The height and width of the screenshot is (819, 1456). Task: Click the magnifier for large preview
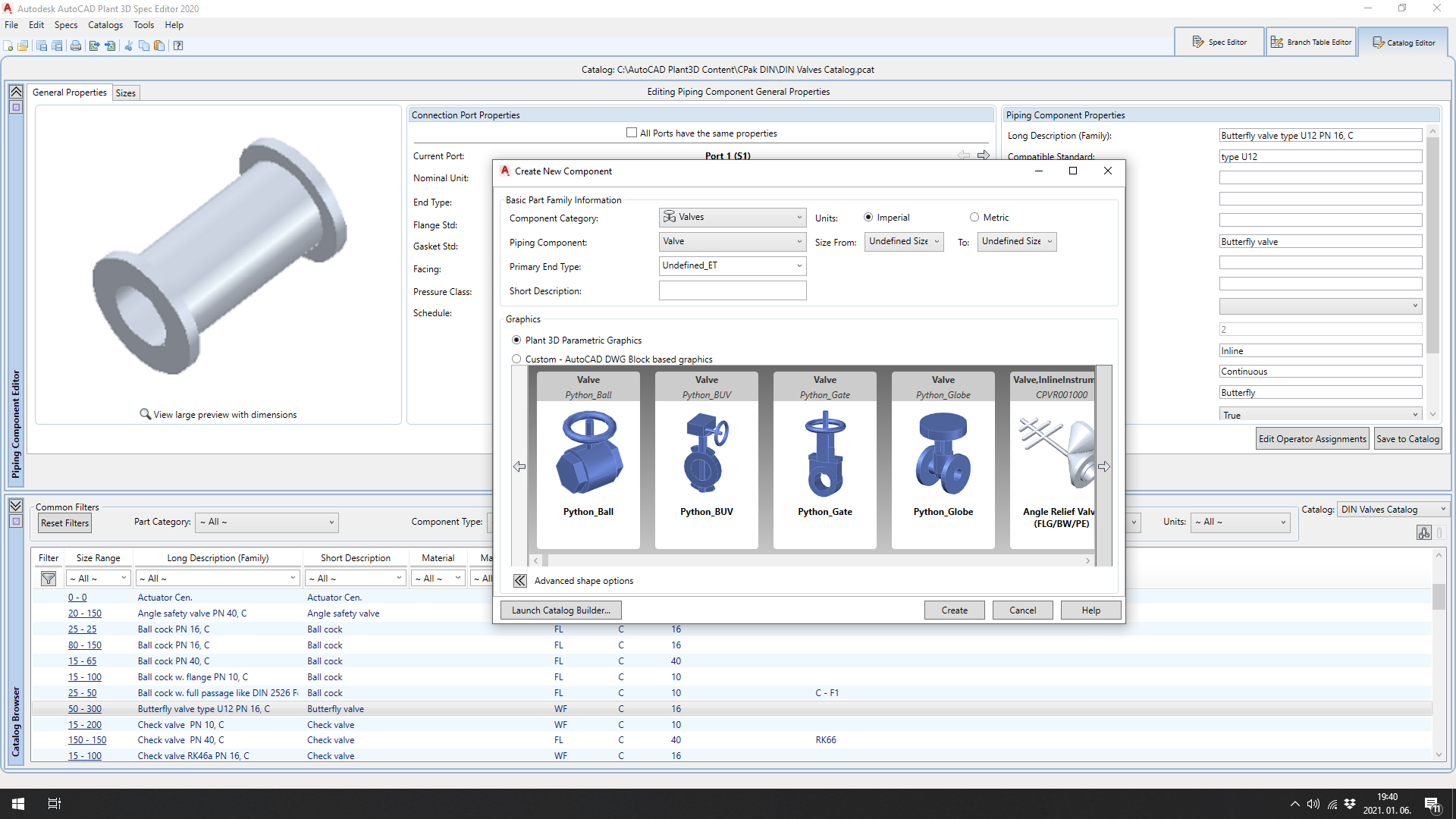click(145, 414)
